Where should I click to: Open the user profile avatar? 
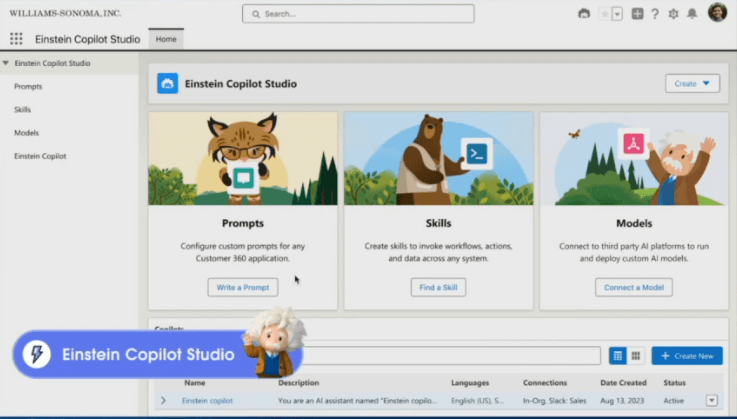tap(717, 12)
